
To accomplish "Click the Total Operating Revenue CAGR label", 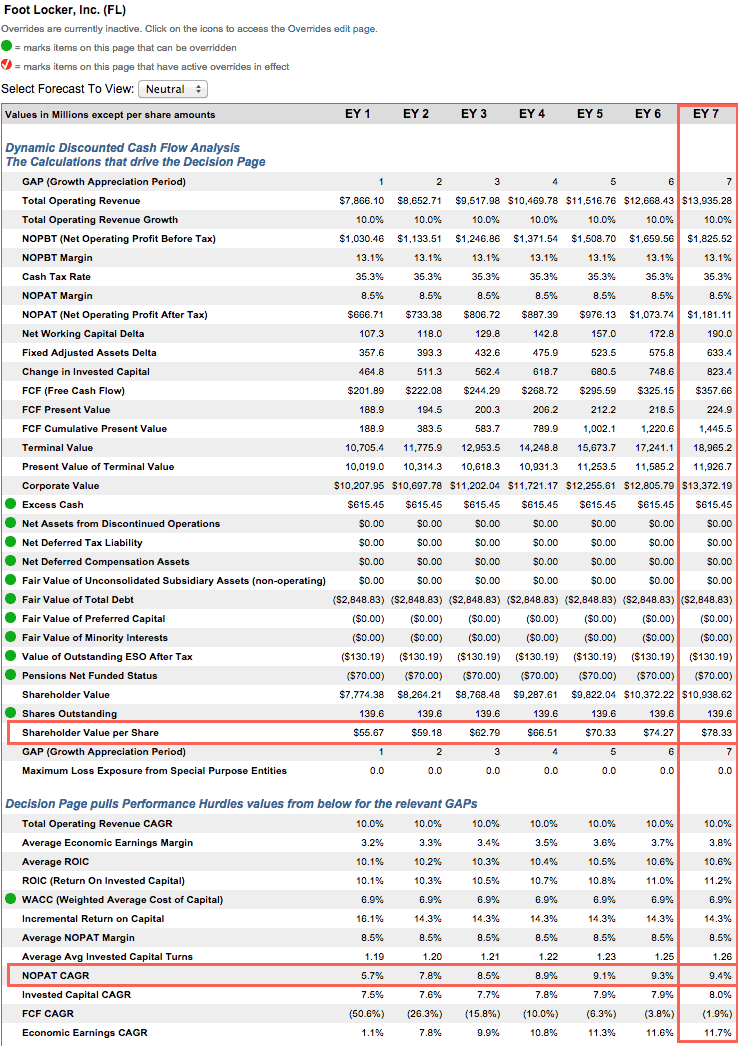I will [97, 824].
